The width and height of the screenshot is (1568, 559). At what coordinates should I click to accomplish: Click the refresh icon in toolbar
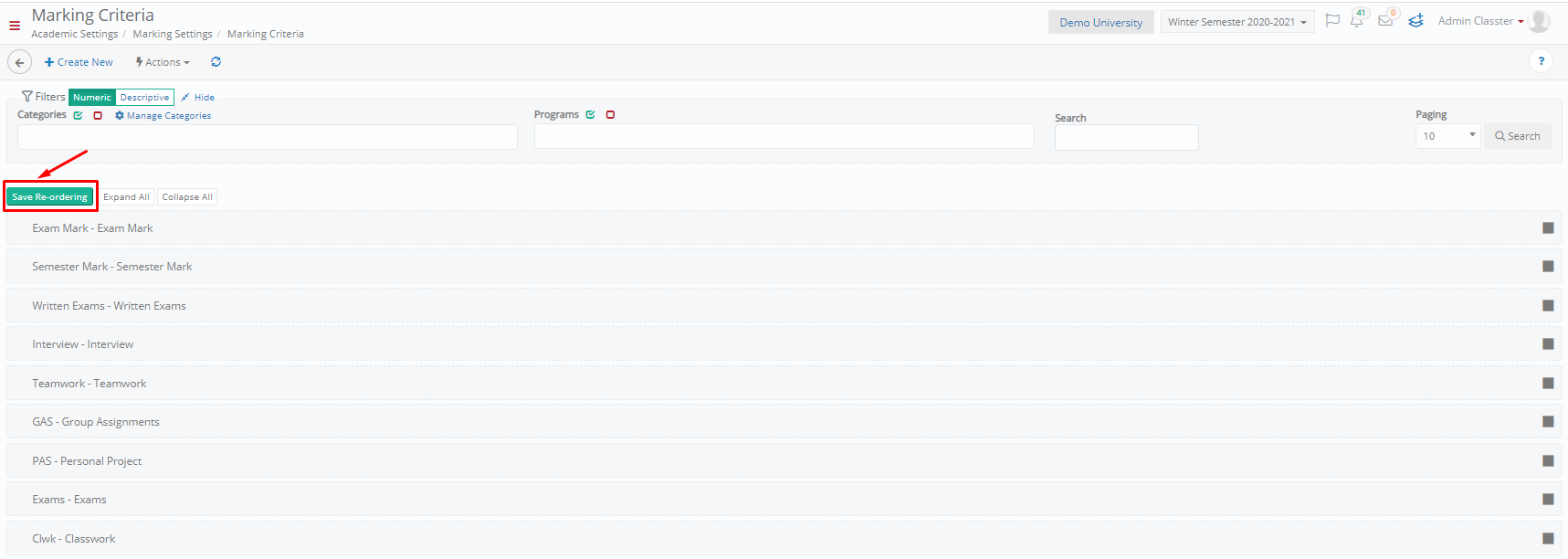pos(216,62)
